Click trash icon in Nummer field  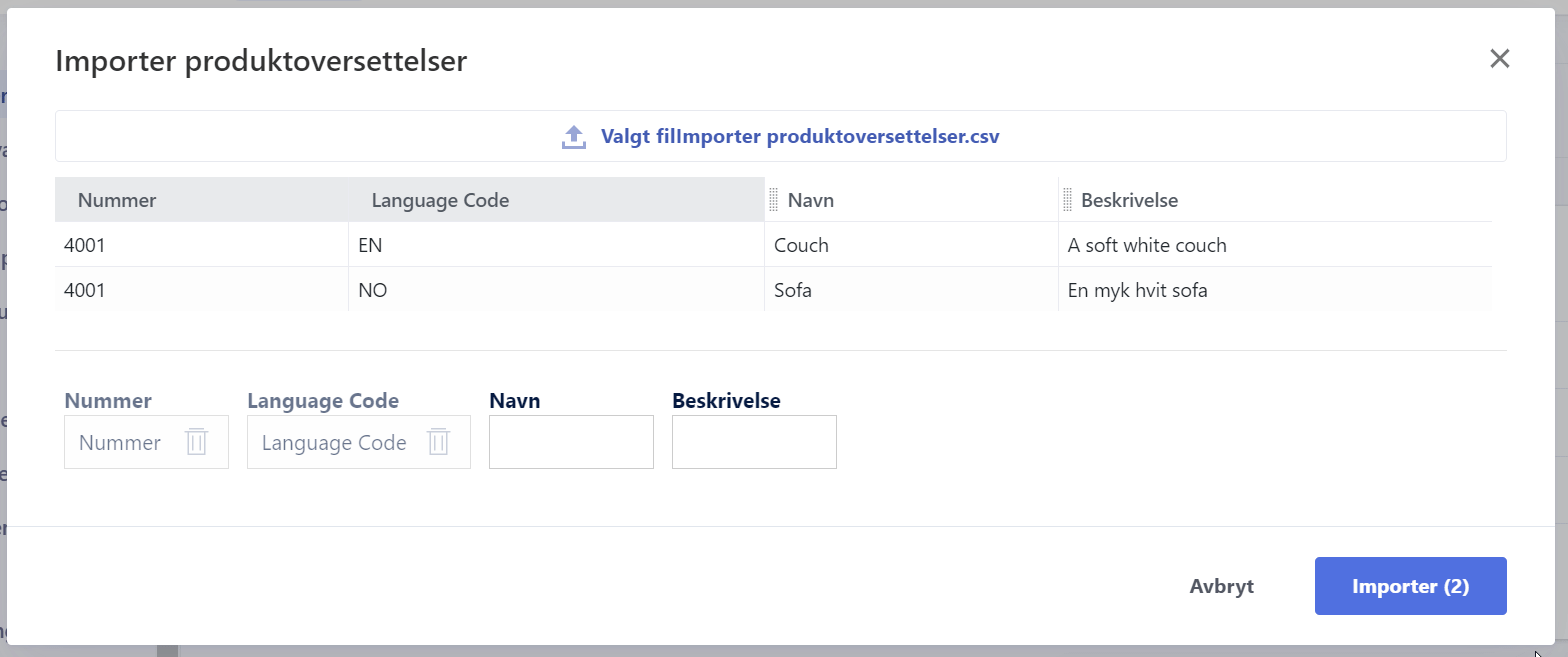(196, 442)
